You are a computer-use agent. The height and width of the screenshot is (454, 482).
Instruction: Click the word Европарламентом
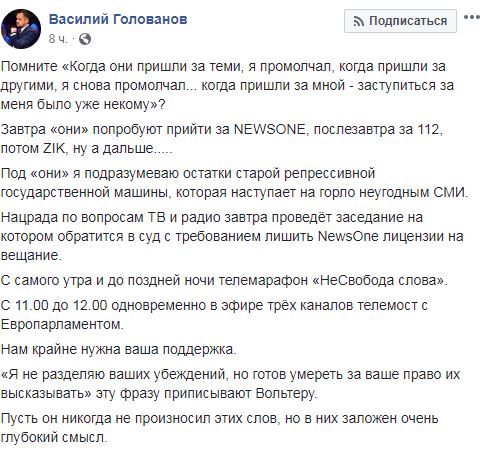pyautogui.click(x=61, y=324)
